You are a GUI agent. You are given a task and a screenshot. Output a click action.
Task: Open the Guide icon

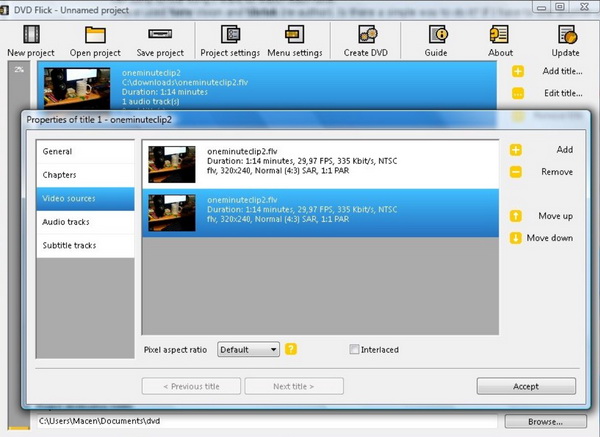tap(437, 34)
